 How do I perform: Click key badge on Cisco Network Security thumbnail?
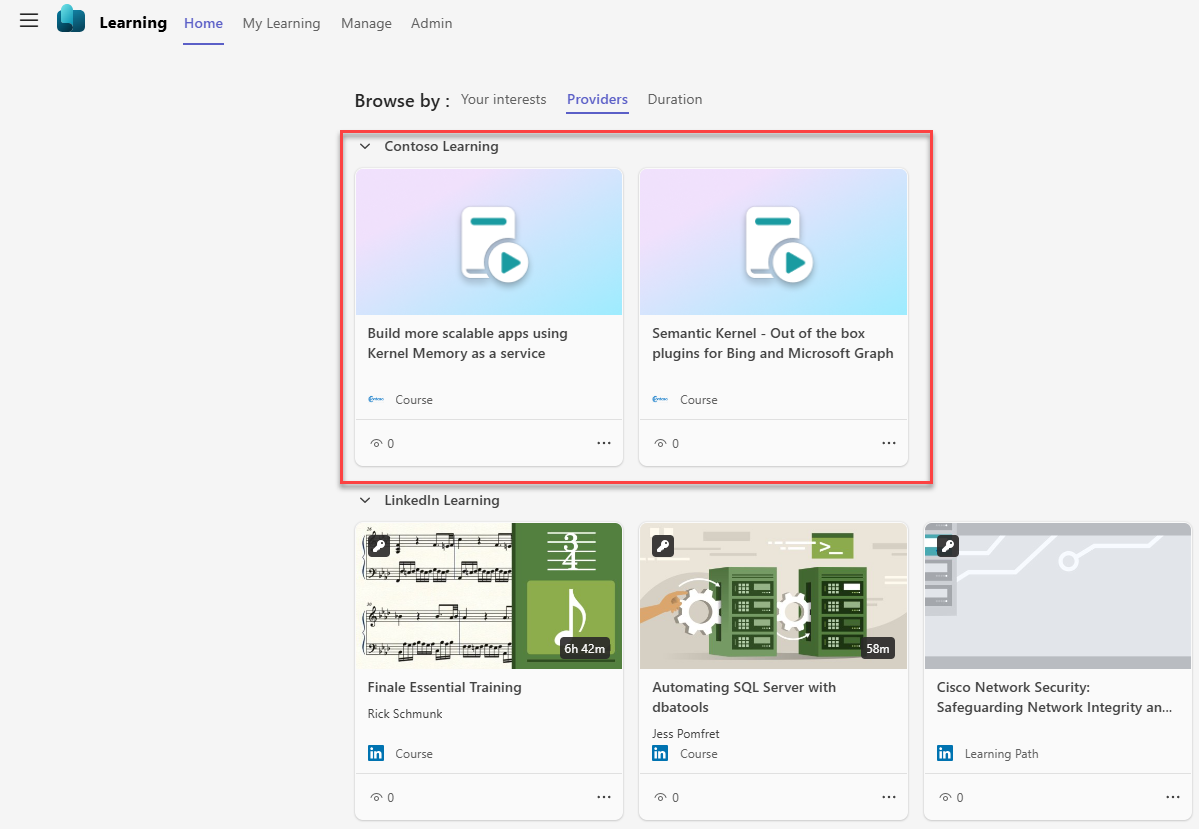pyautogui.click(x=948, y=546)
